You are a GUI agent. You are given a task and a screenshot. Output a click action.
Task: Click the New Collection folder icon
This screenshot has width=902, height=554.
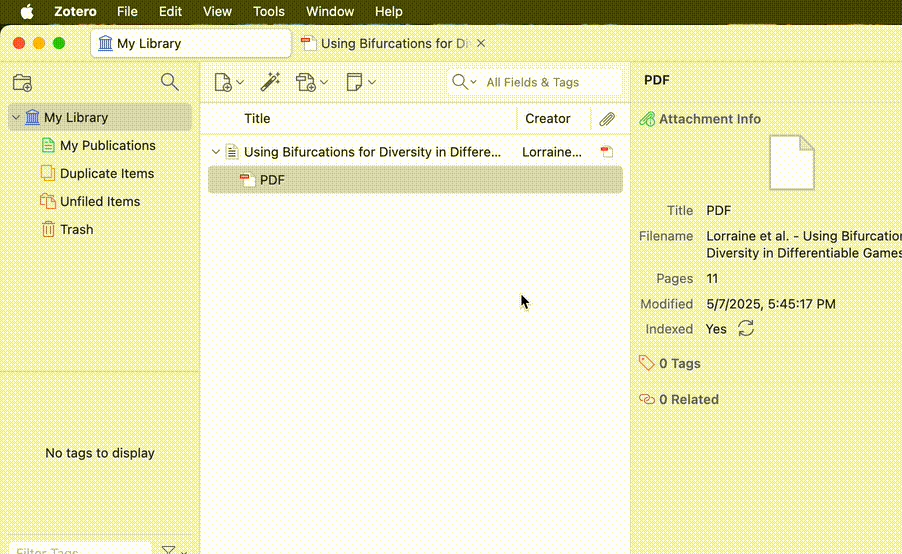tap(22, 82)
